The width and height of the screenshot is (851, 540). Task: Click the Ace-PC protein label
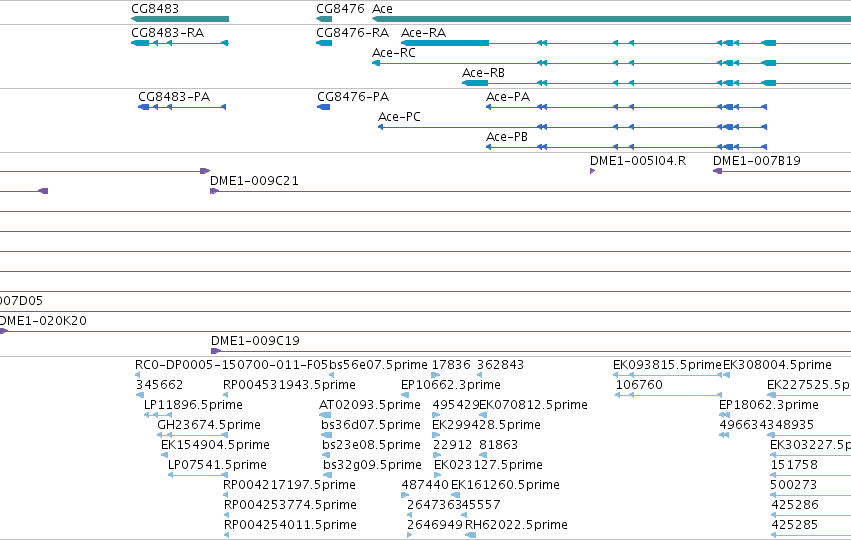tap(399, 117)
